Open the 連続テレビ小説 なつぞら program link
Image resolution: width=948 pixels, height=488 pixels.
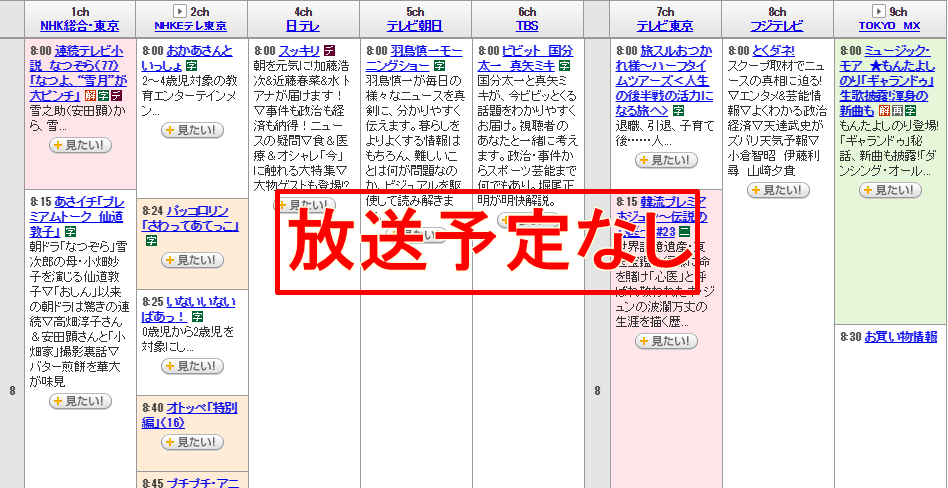pyautogui.click(x=77, y=73)
